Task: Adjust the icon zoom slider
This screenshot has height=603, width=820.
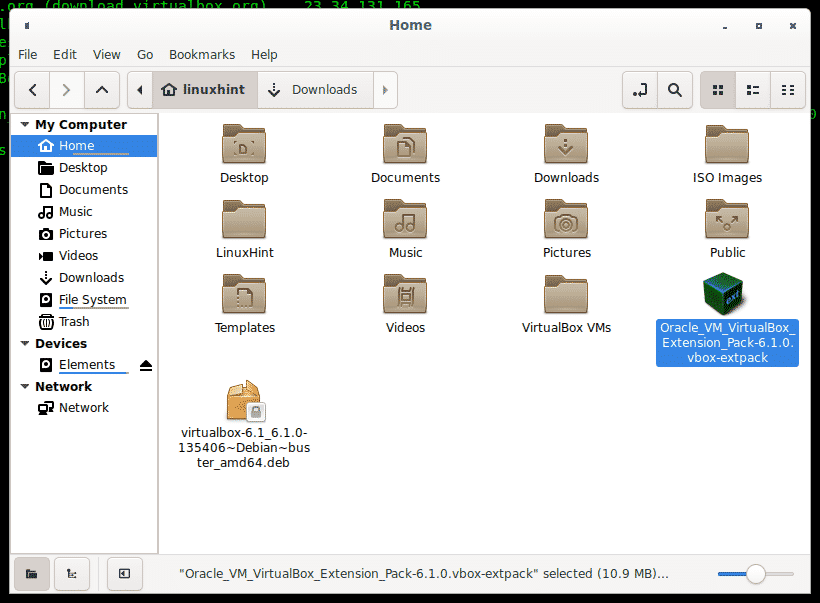Action: 756,574
